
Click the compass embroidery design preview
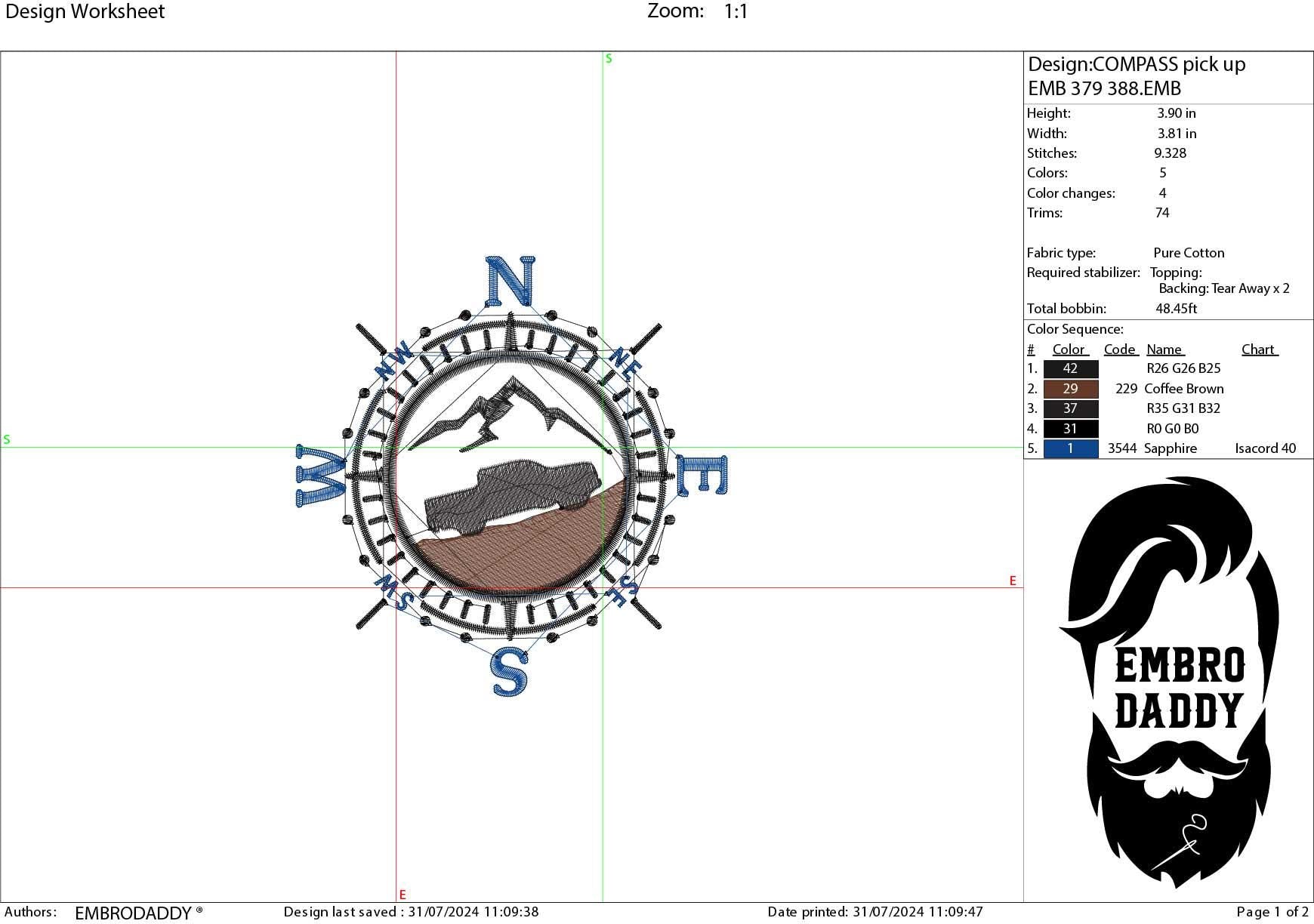click(510, 476)
